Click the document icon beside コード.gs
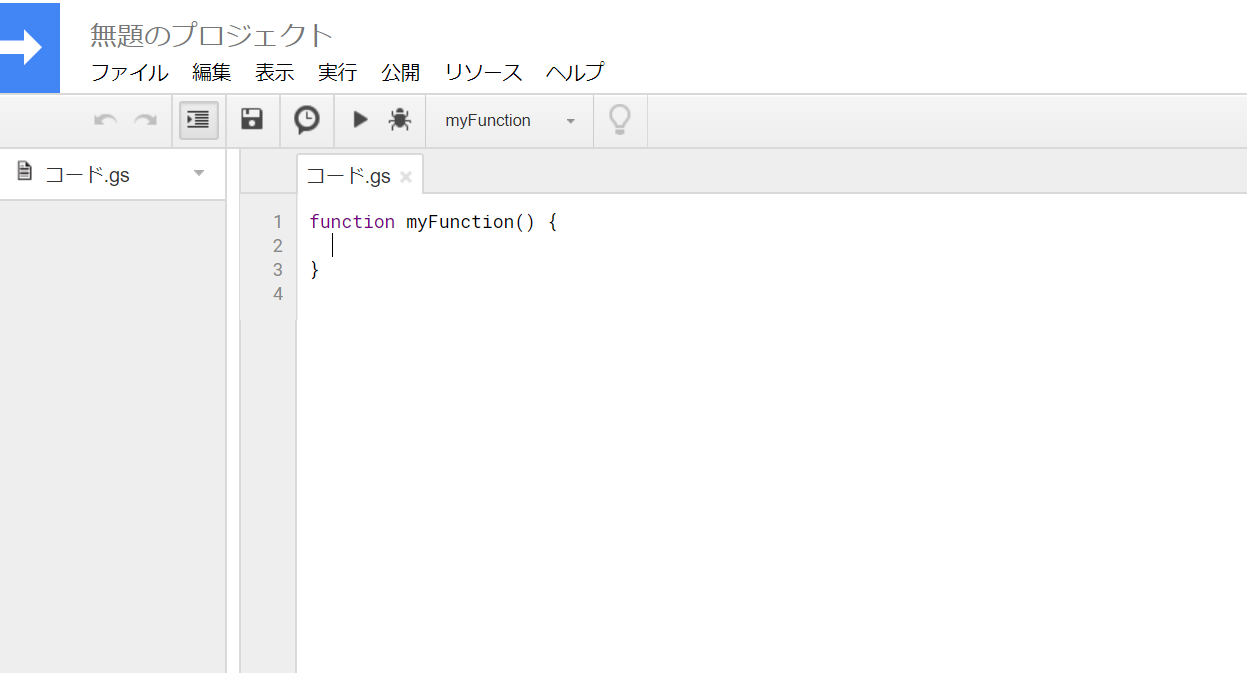This screenshot has height=673, width=1247. pos(25,172)
